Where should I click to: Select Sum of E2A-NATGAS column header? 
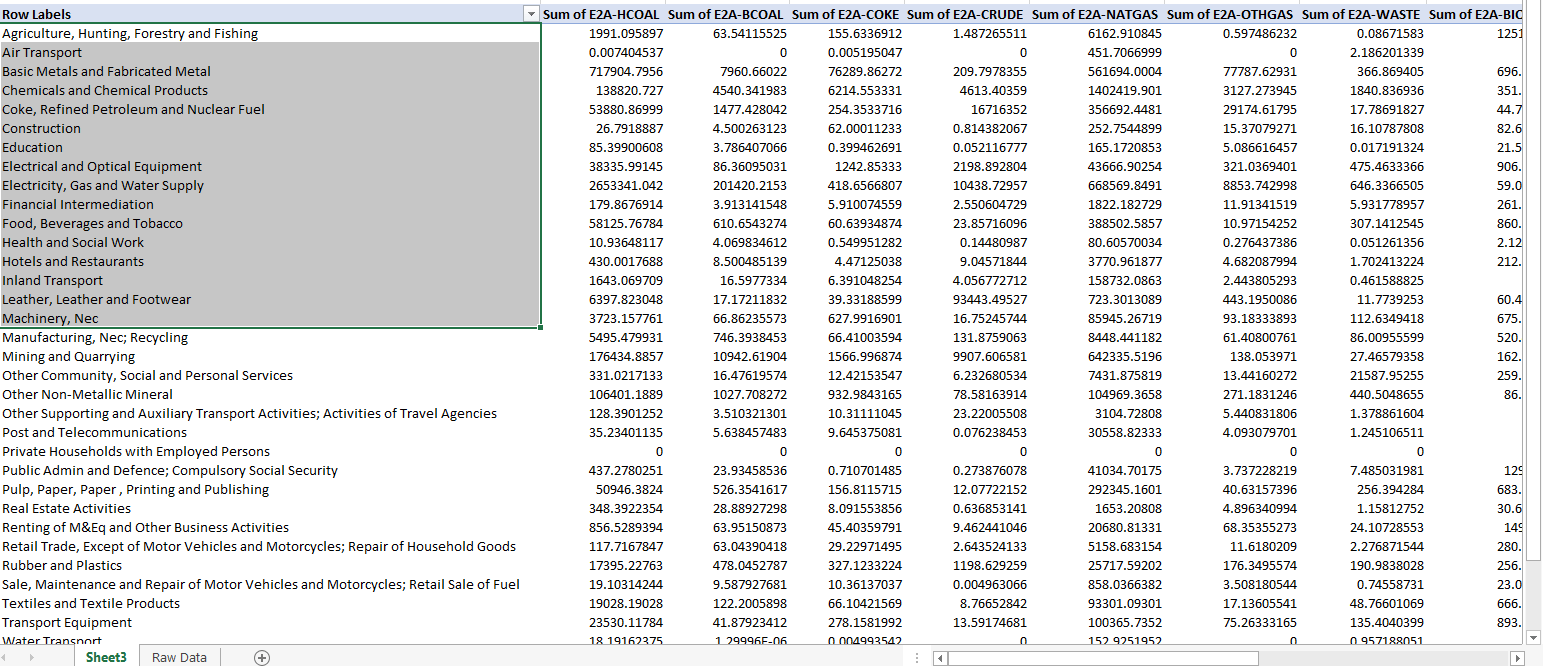click(1096, 15)
